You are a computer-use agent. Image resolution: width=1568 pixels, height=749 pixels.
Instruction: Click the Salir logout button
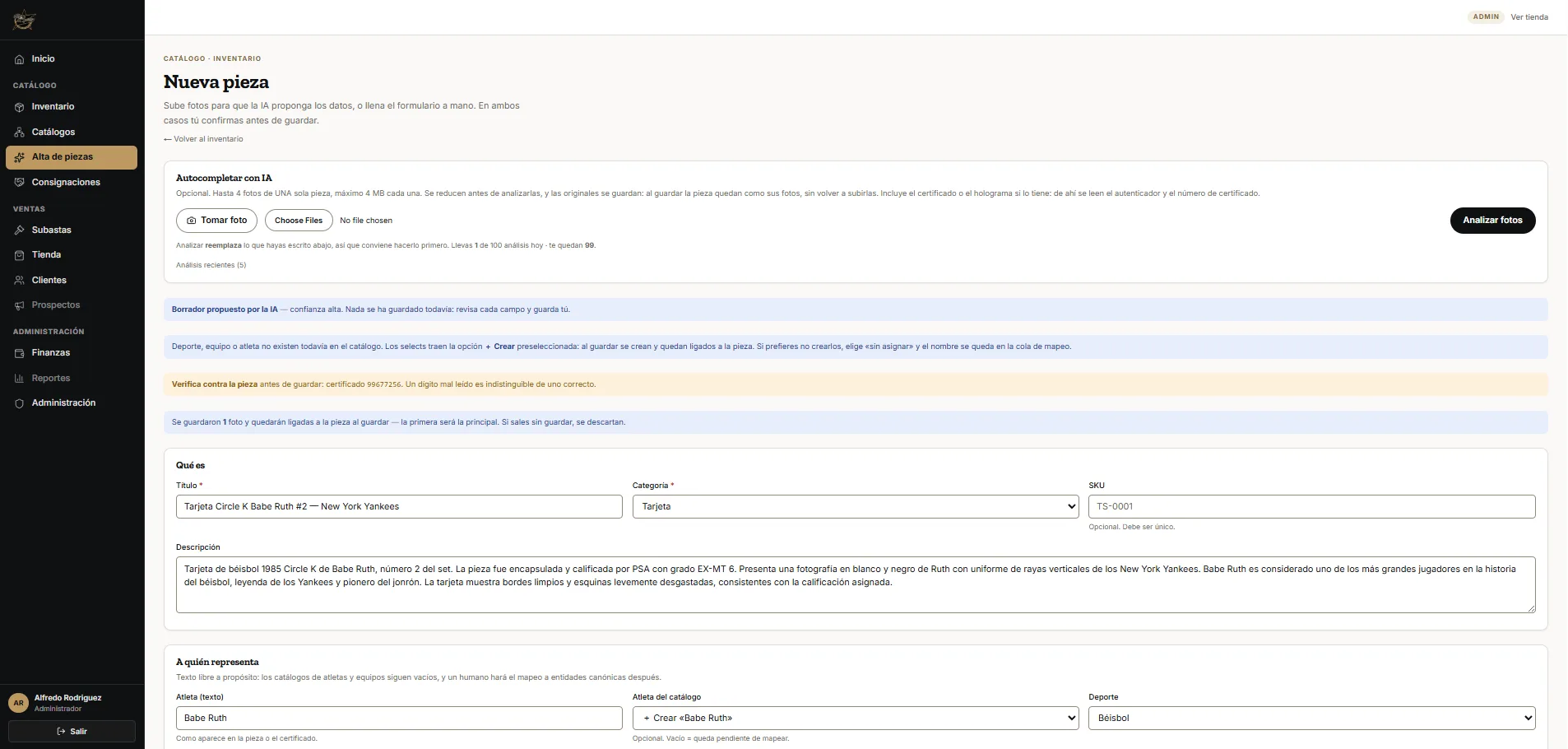[x=72, y=732]
